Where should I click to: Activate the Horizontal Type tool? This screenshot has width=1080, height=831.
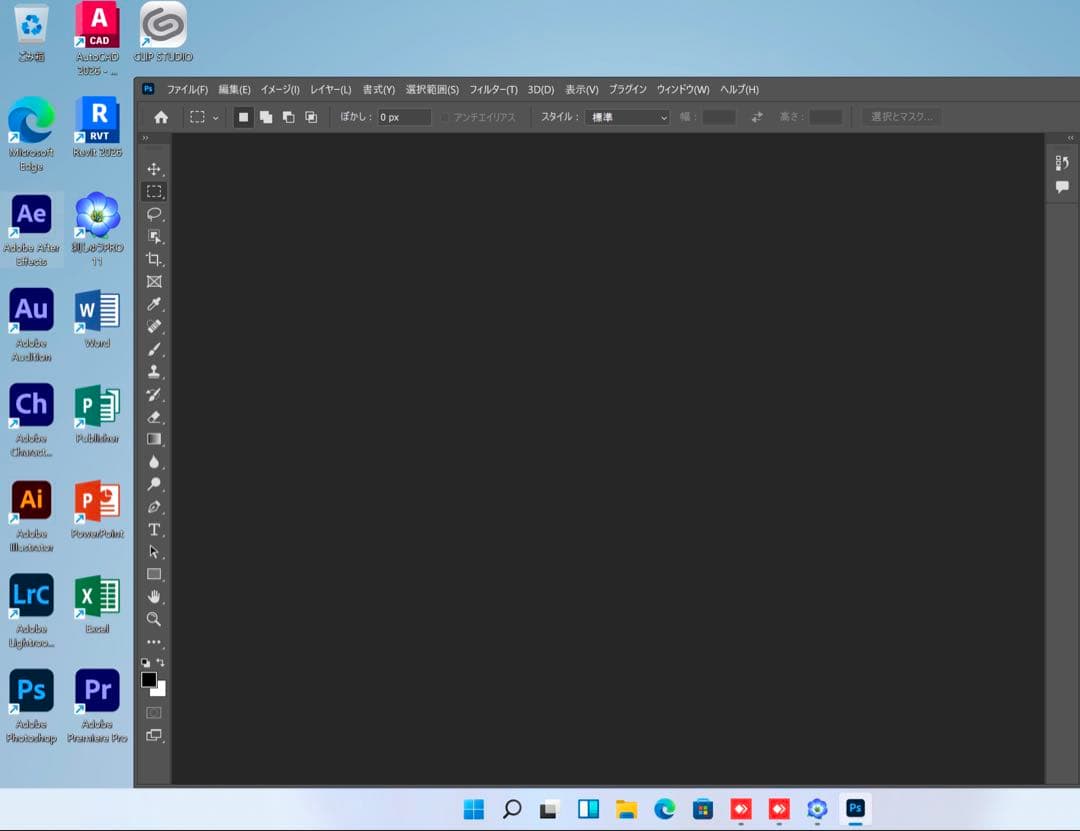click(154, 529)
